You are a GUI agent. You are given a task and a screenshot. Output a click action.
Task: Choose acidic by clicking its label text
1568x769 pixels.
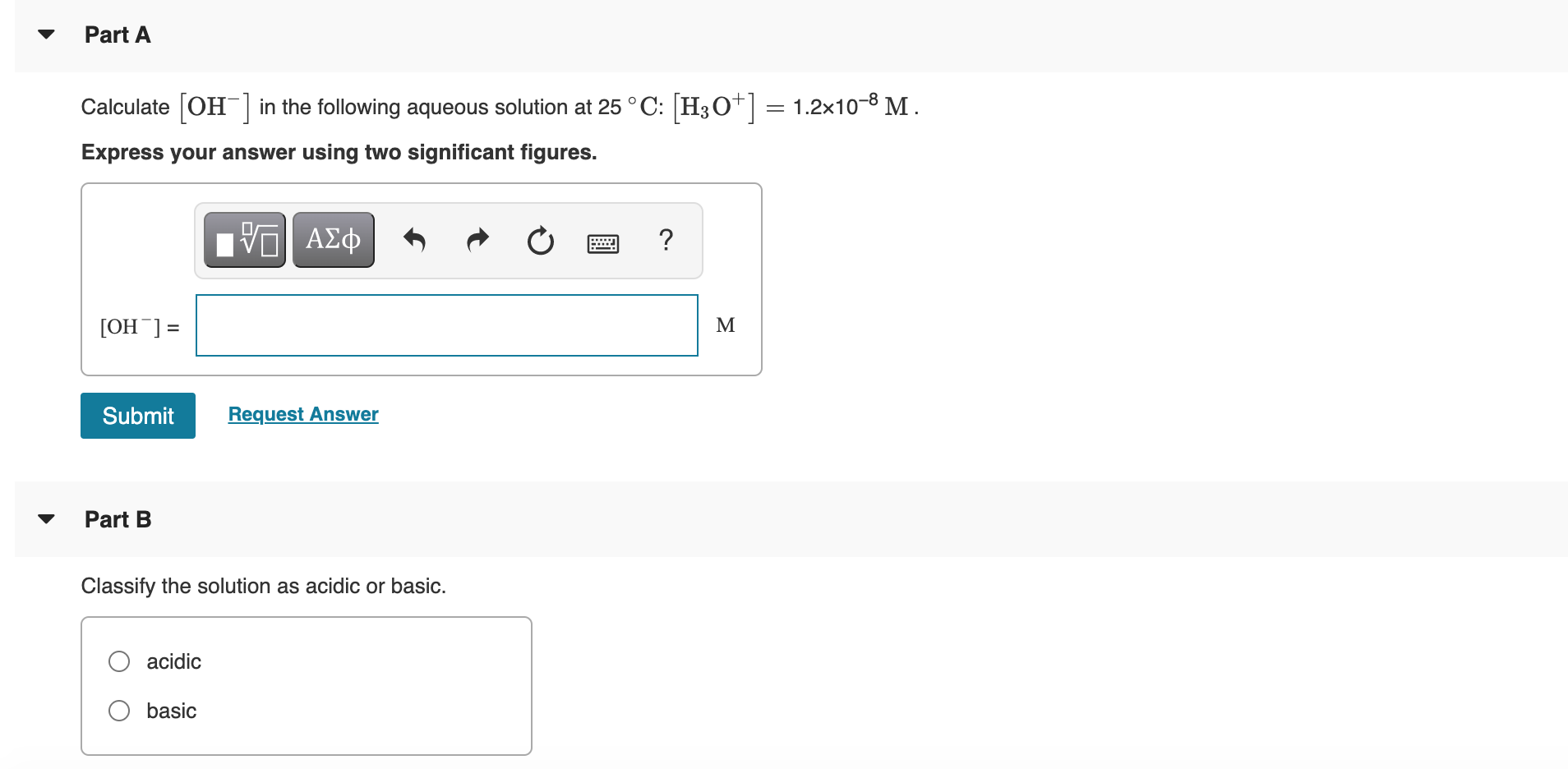[x=173, y=661]
